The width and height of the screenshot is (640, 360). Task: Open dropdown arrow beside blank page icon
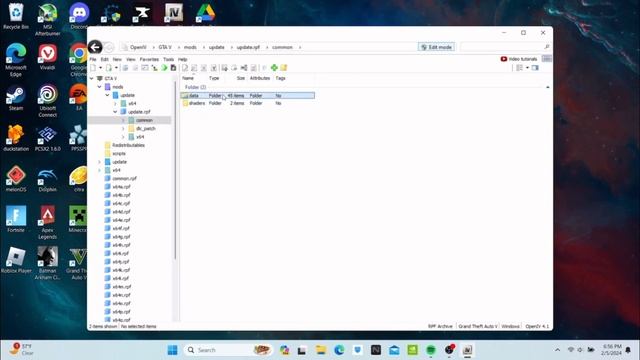pos(100,68)
